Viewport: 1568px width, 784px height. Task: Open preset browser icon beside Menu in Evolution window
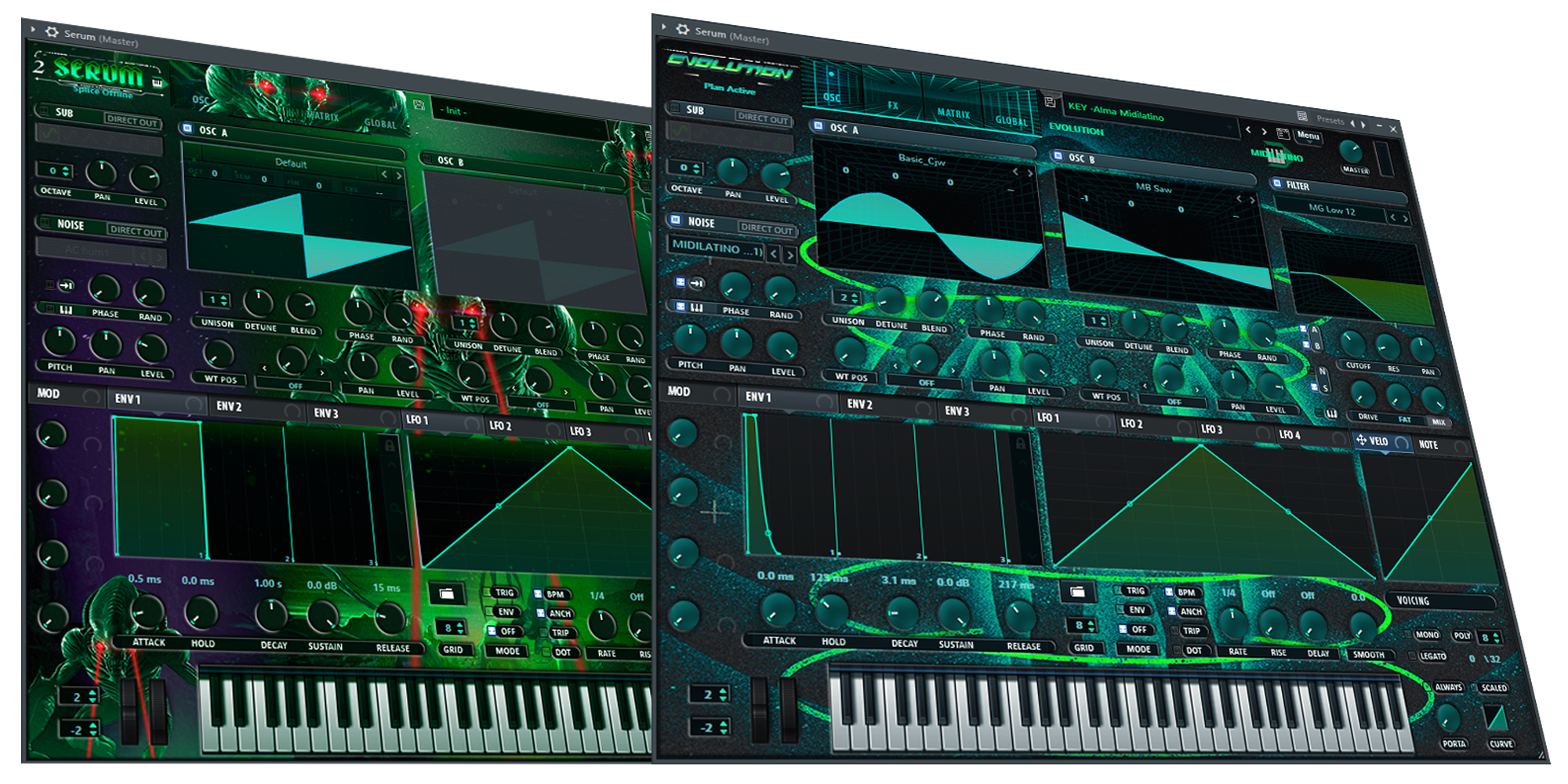click(x=1283, y=134)
